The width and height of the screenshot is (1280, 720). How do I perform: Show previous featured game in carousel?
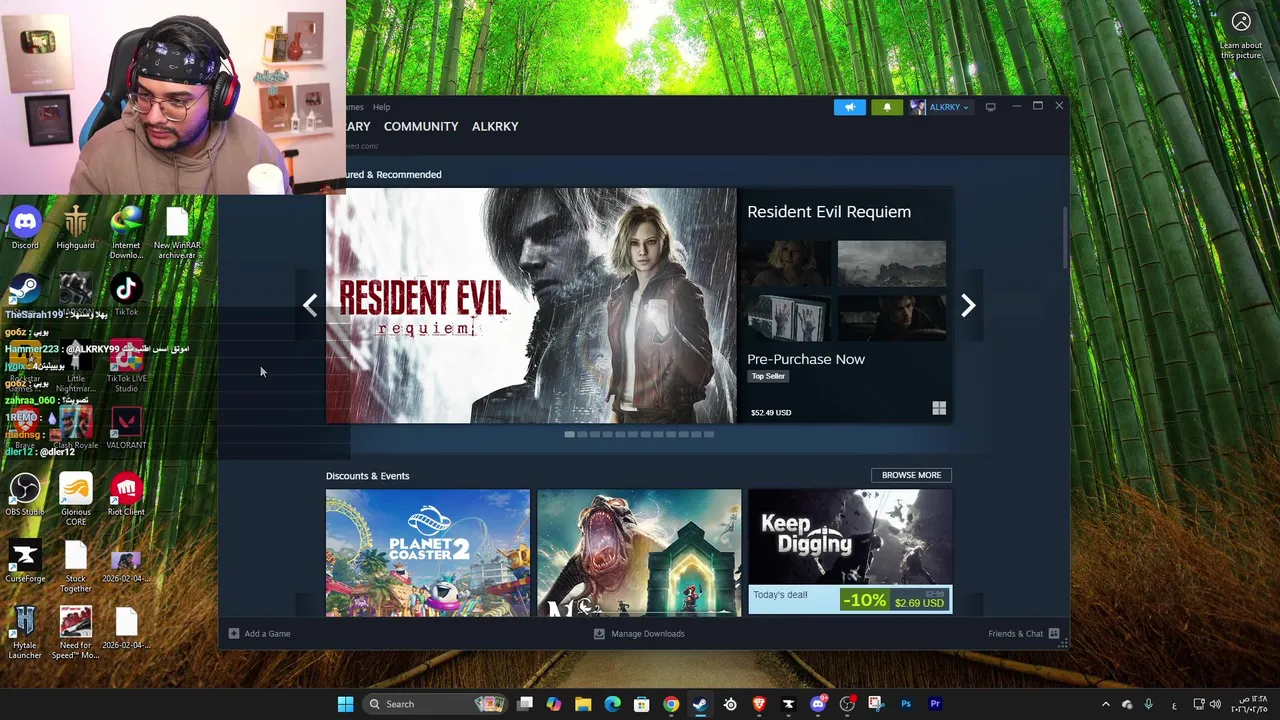310,305
